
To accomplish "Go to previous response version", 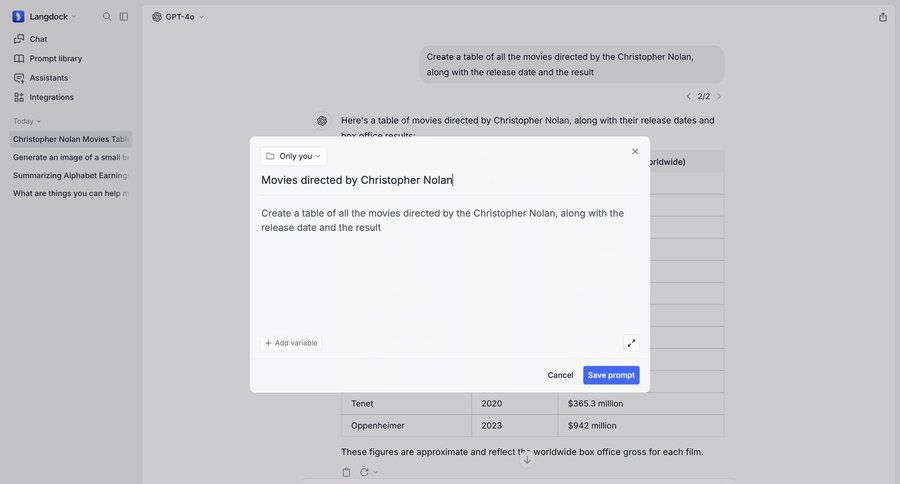I will click(x=688, y=97).
